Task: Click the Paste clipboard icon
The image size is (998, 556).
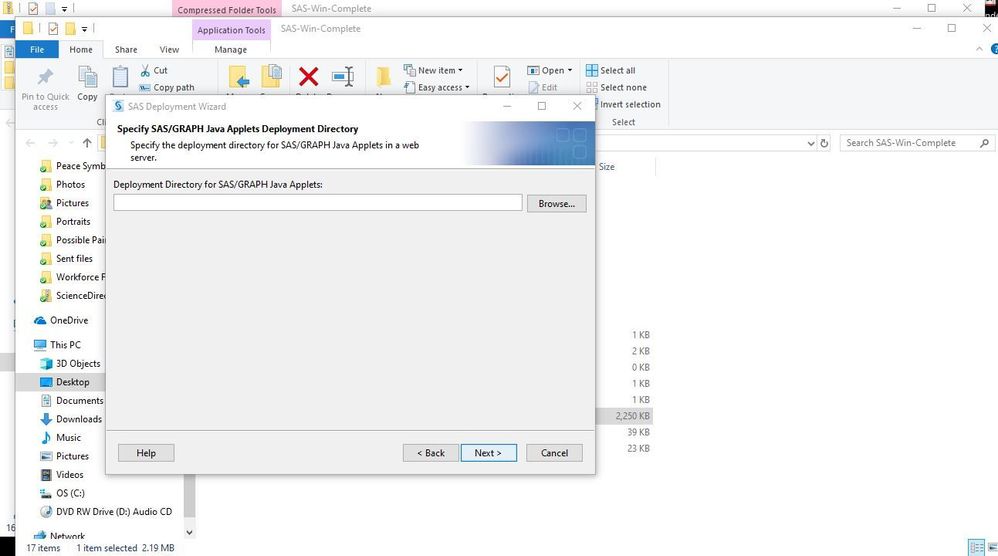Action: tap(120, 77)
